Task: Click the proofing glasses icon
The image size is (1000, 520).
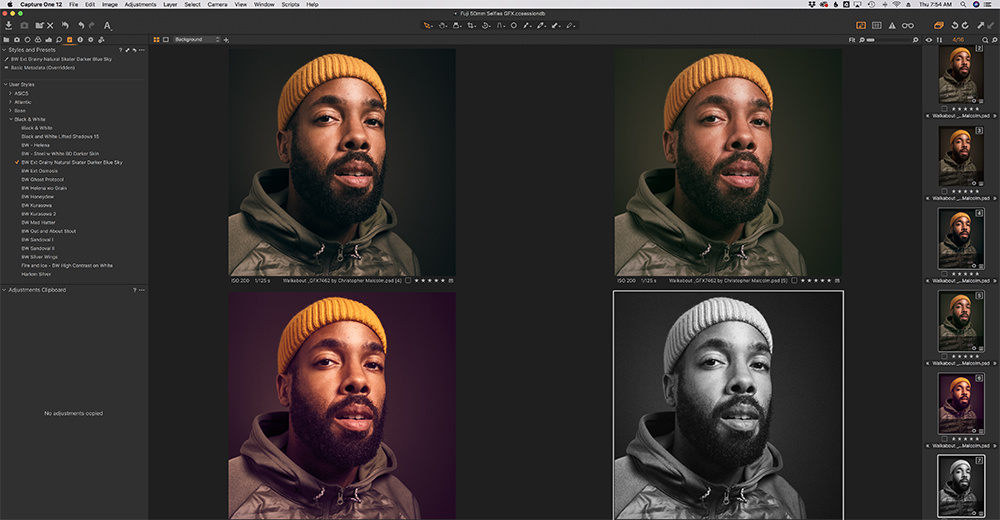Action: tap(908, 24)
